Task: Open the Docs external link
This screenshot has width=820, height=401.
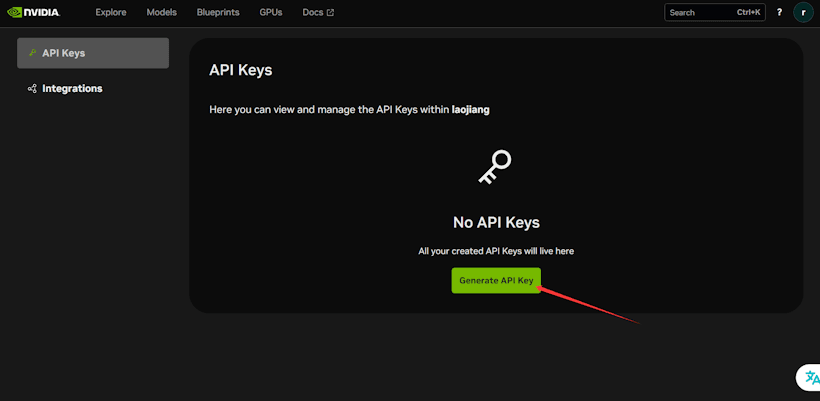Action: [x=318, y=13]
